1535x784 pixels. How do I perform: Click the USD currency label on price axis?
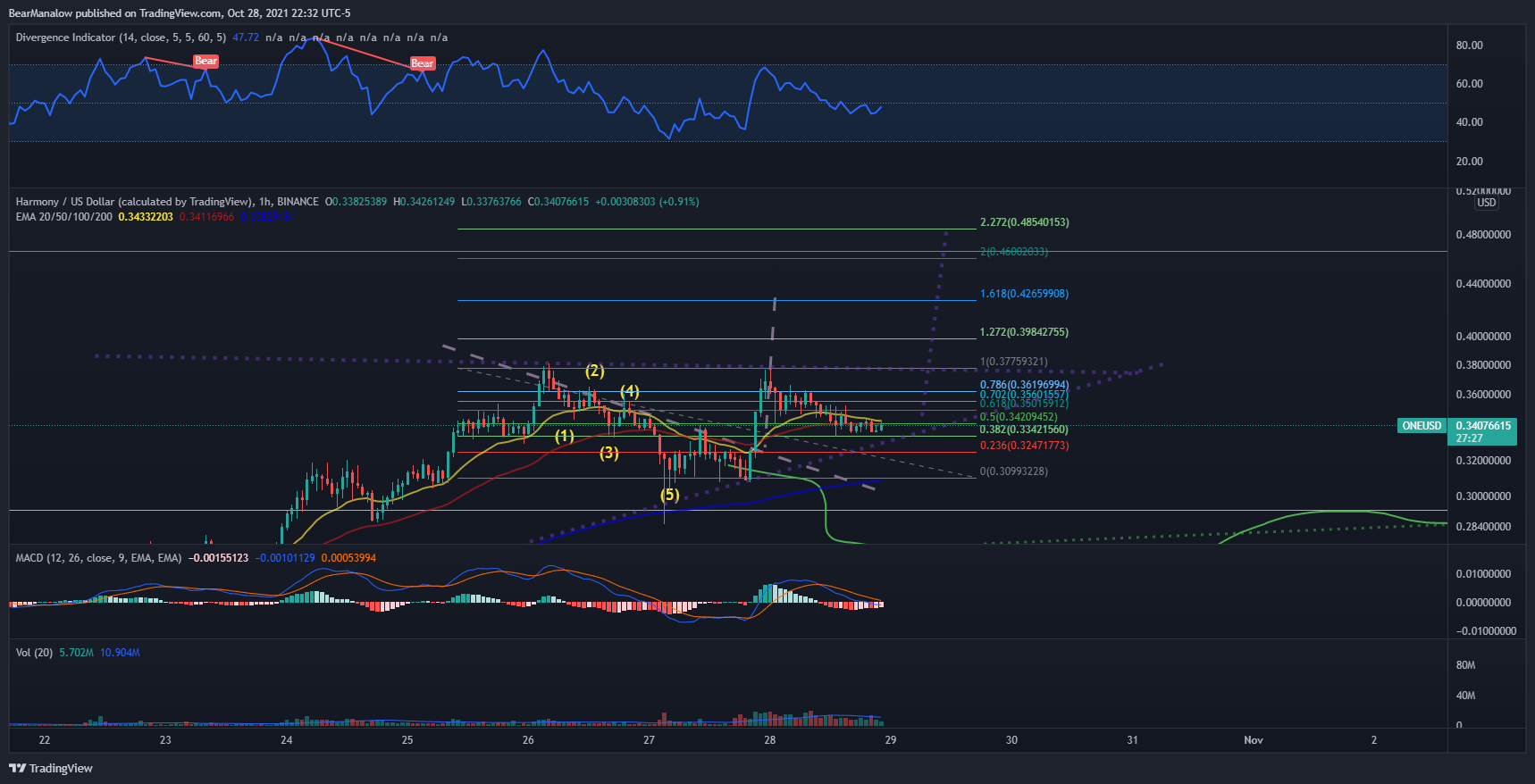(1487, 203)
